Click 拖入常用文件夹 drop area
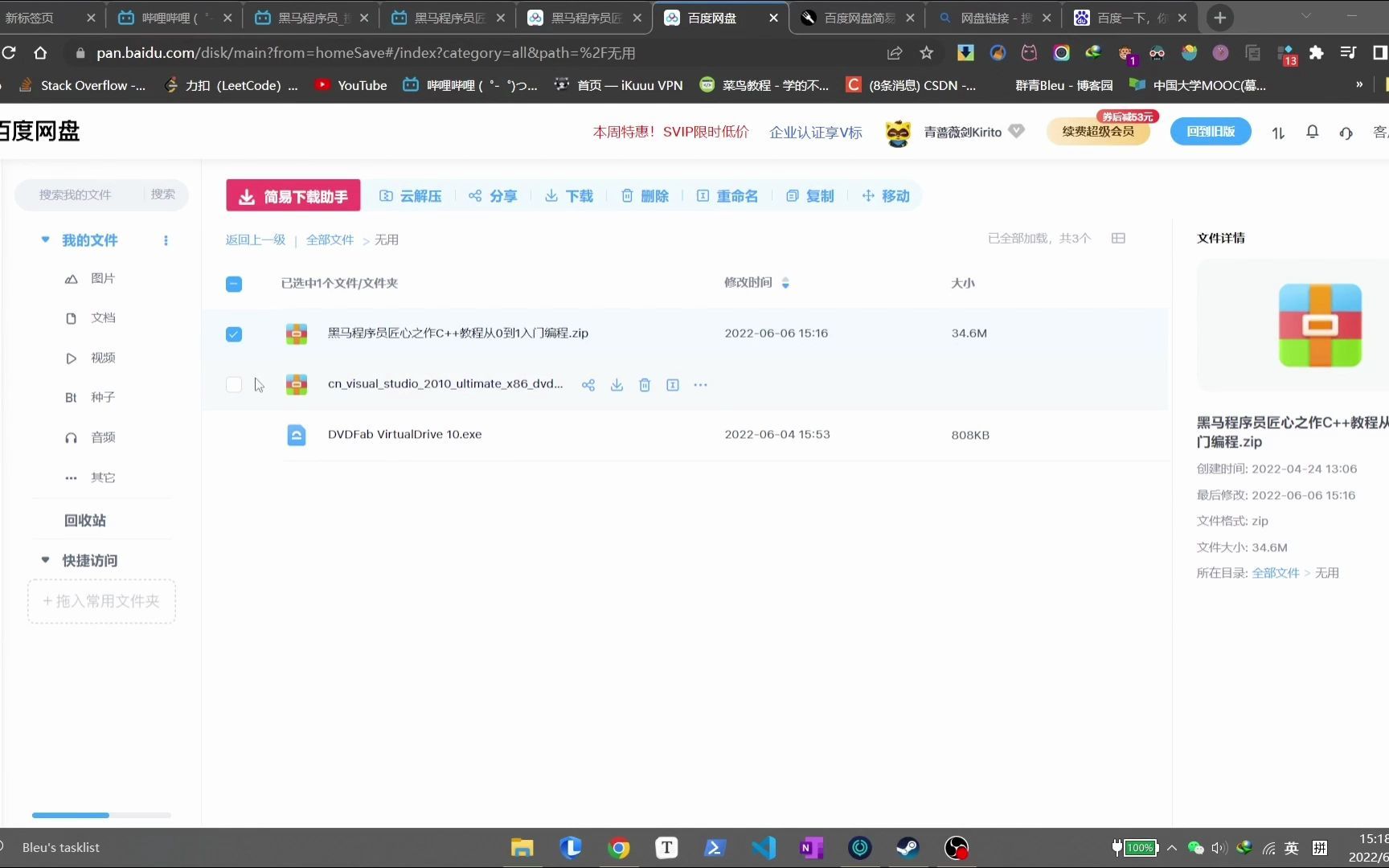The image size is (1389, 868). 101,601
